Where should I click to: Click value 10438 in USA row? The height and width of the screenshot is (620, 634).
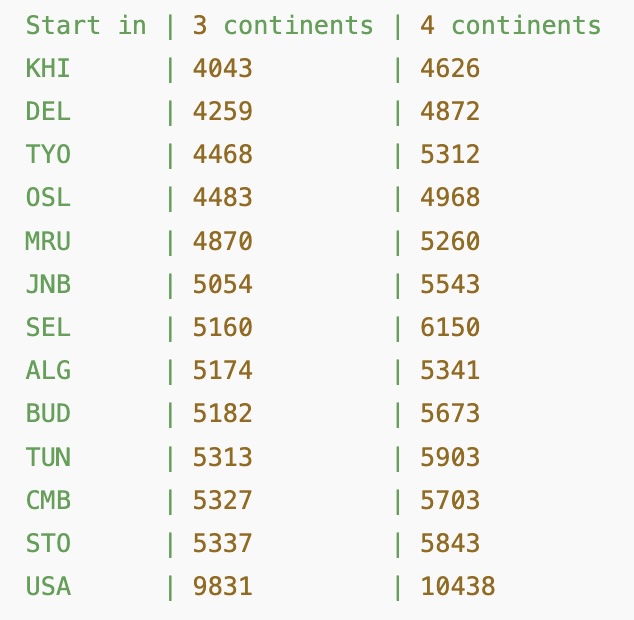(x=458, y=585)
